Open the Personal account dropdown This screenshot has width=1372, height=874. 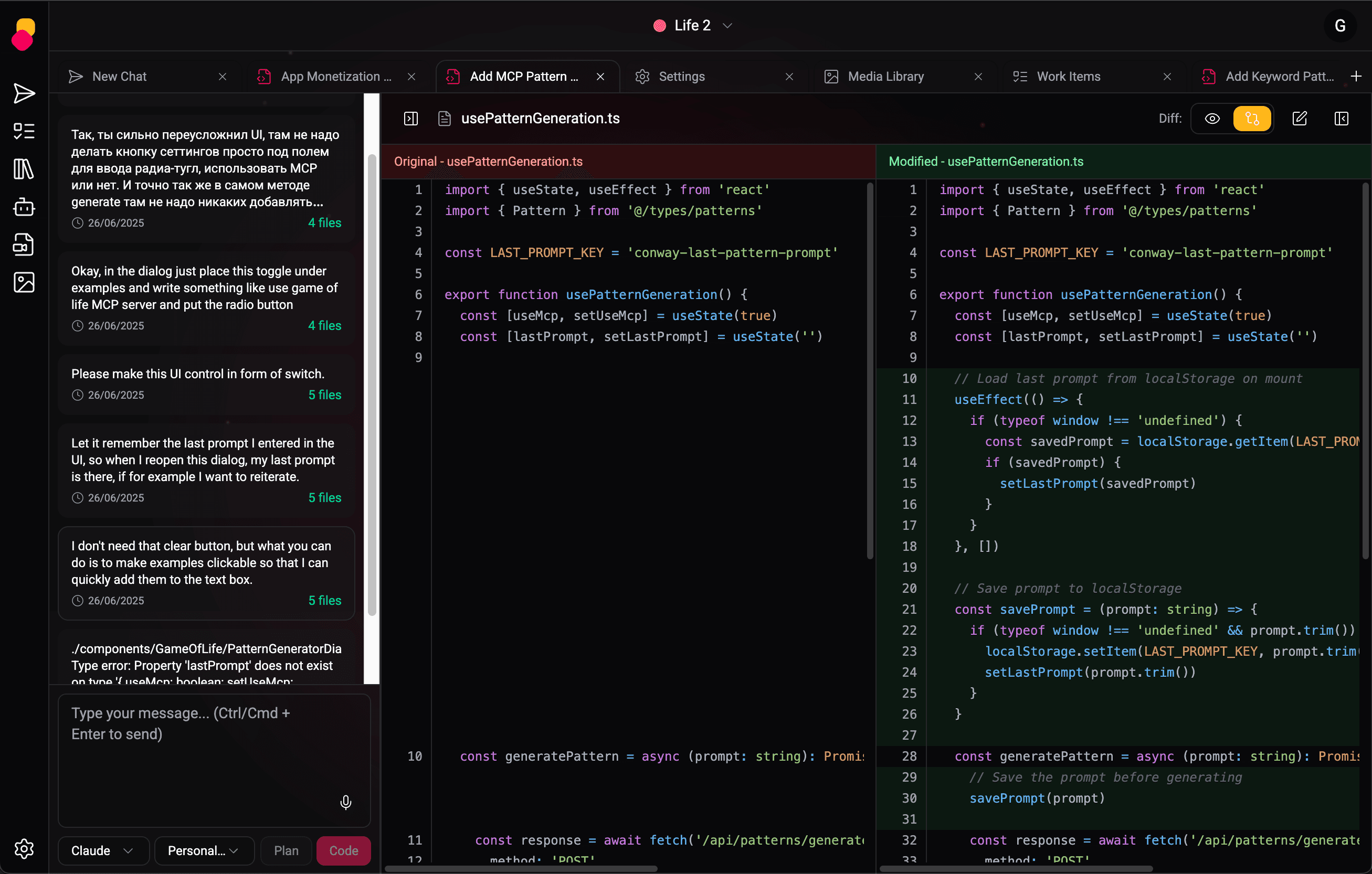click(204, 851)
